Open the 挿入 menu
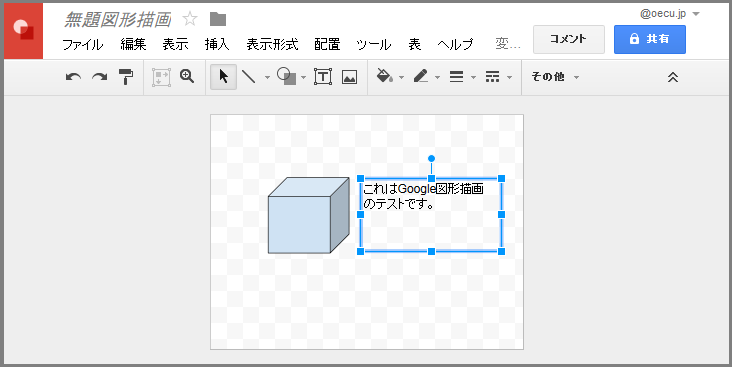Viewport: 732px width, 367px height. pos(217,44)
